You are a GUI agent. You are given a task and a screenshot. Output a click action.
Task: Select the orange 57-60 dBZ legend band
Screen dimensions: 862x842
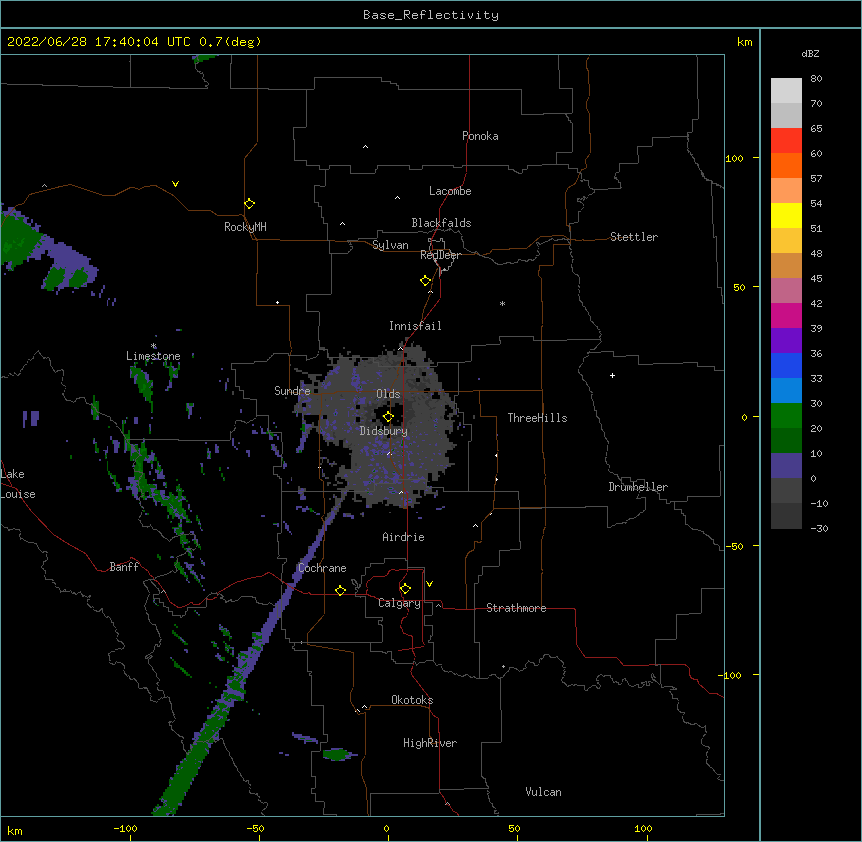pos(786,165)
